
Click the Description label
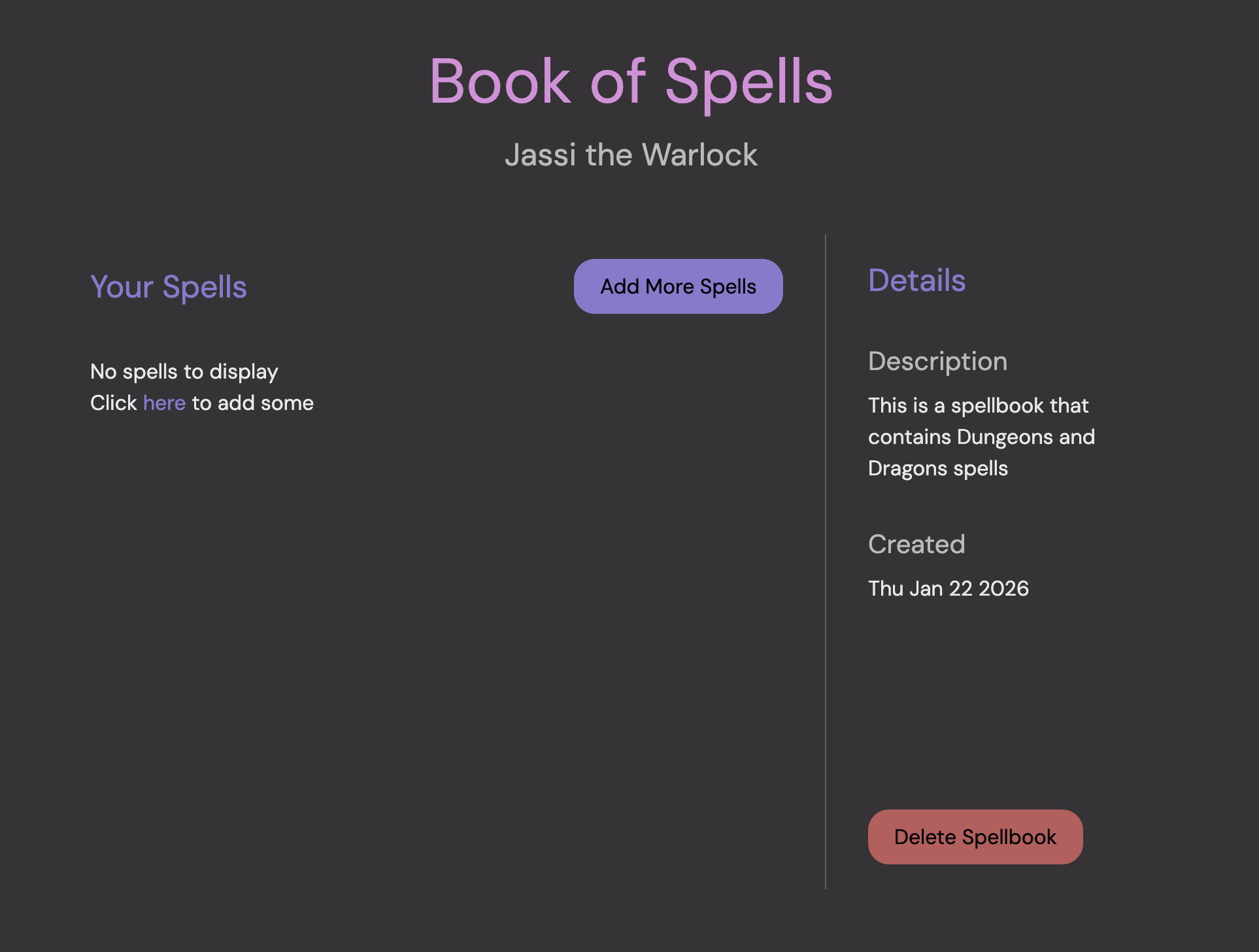coord(937,361)
